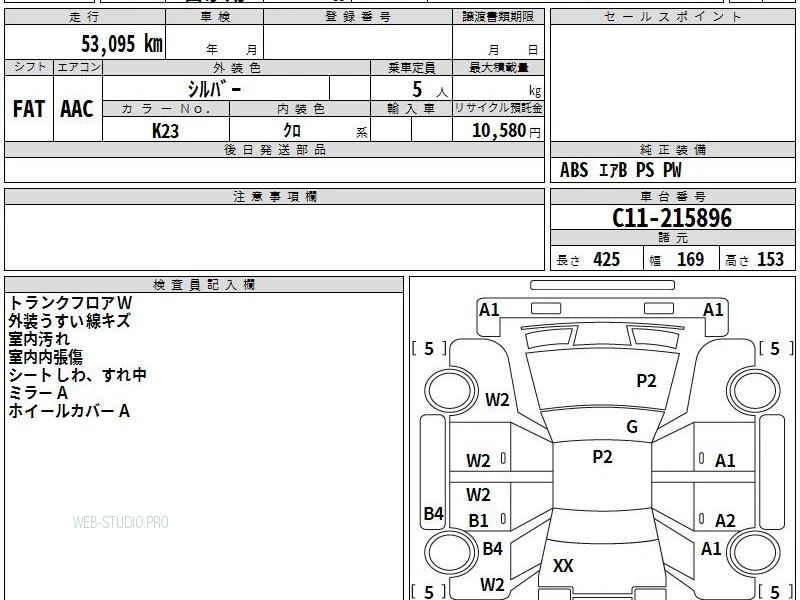Click the 純正装備 header
This screenshot has width=800, height=600.
pos(672,149)
